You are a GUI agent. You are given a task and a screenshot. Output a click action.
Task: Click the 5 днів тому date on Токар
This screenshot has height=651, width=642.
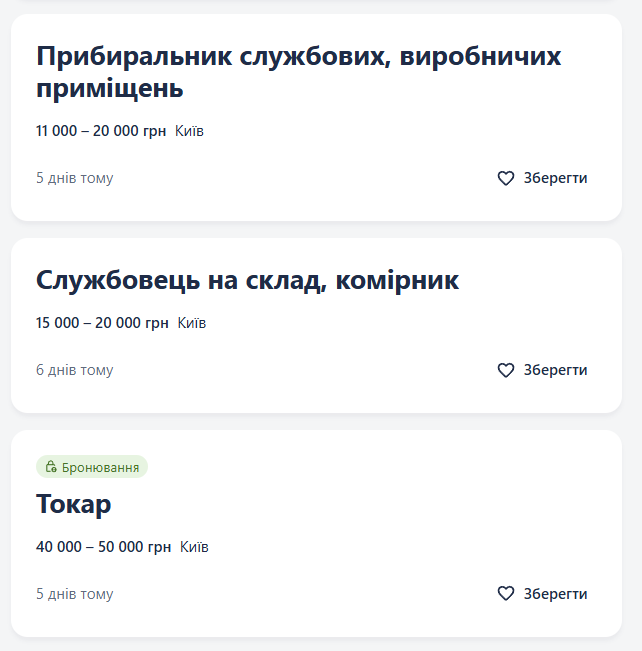(x=75, y=594)
